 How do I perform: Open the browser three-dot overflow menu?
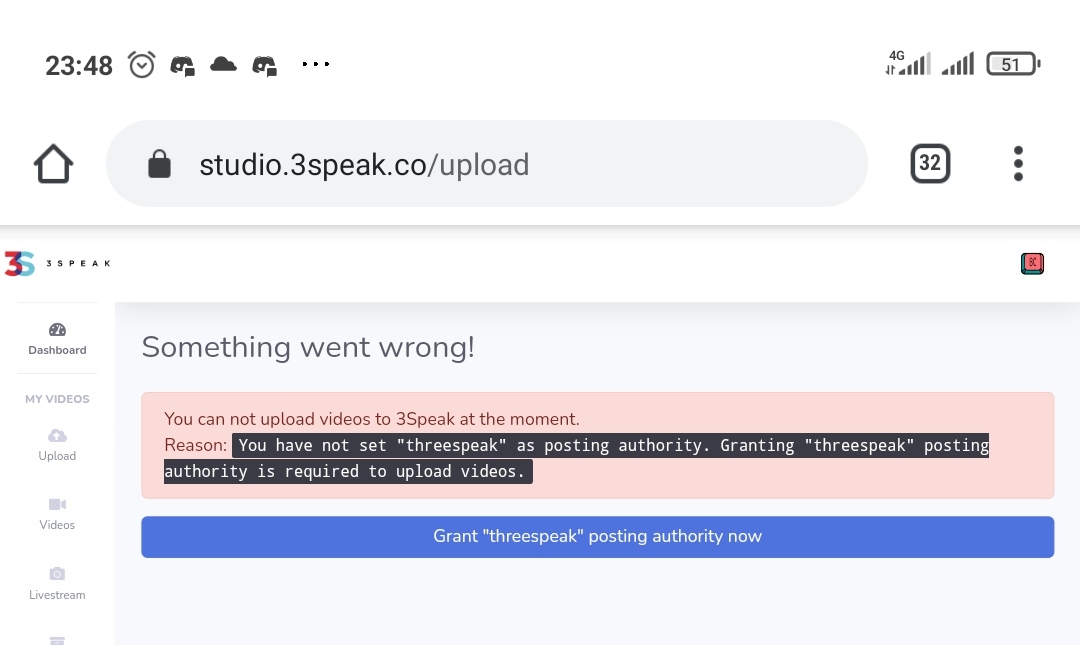(x=1018, y=163)
